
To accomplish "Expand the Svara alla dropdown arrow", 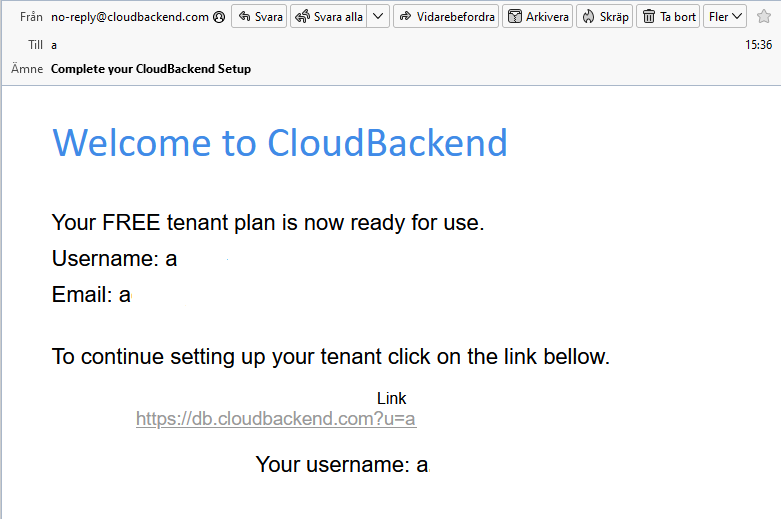I will pyautogui.click(x=378, y=16).
